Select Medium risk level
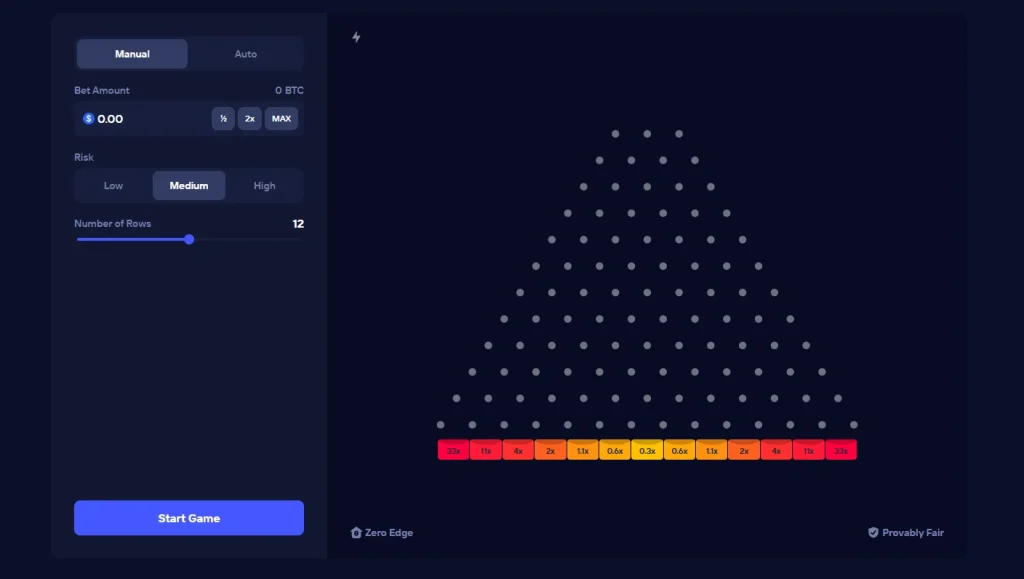The height and width of the screenshot is (579, 1024). click(x=189, y=186)
